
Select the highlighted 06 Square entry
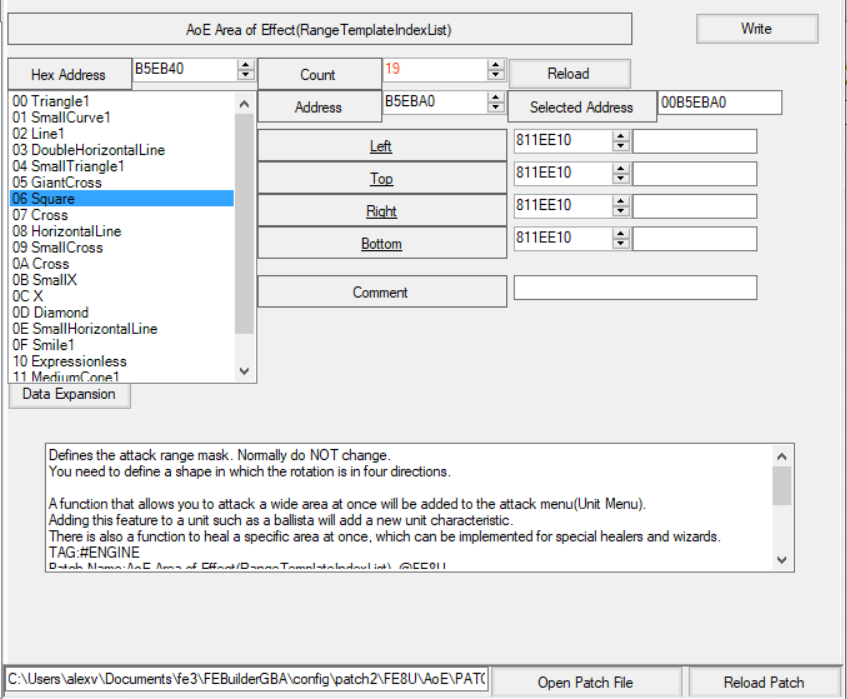[x=122, y=198]
